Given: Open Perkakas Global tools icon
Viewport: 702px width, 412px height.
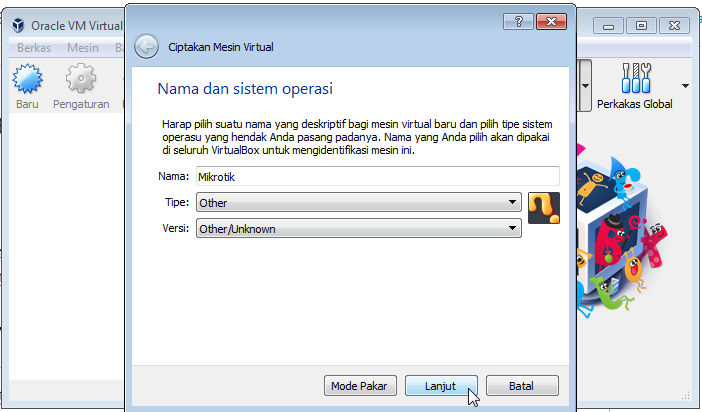Looking at the screenshot, I should pyautogui.click(x=636, y=77).
